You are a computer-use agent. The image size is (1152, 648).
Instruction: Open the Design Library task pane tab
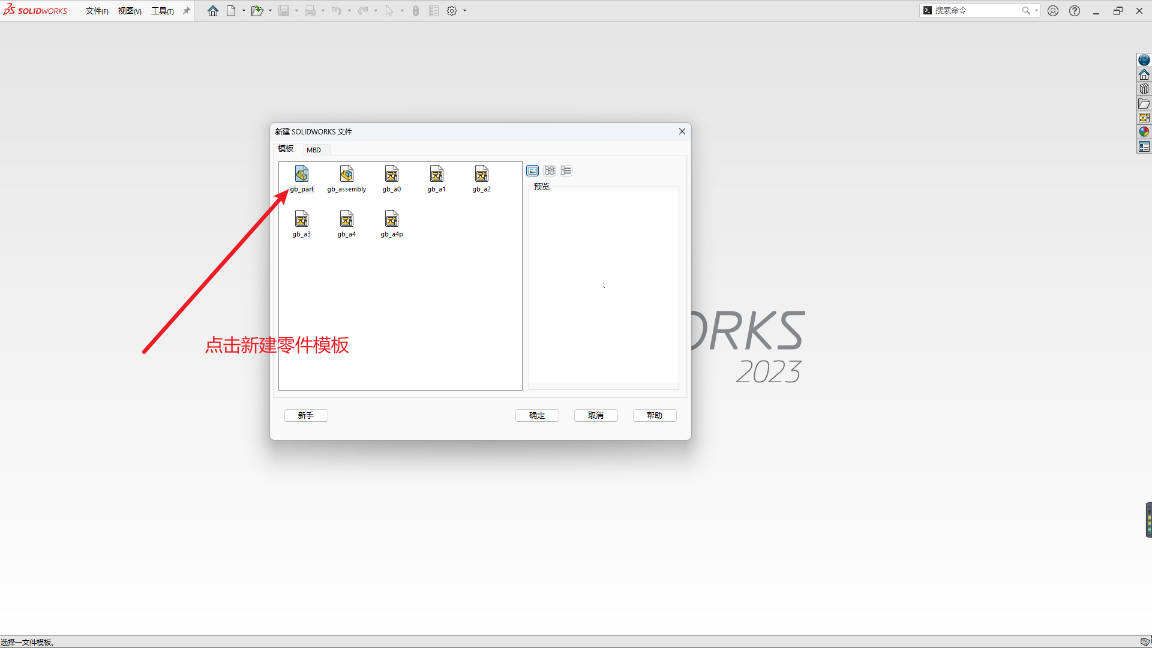tap(1144, 89)
